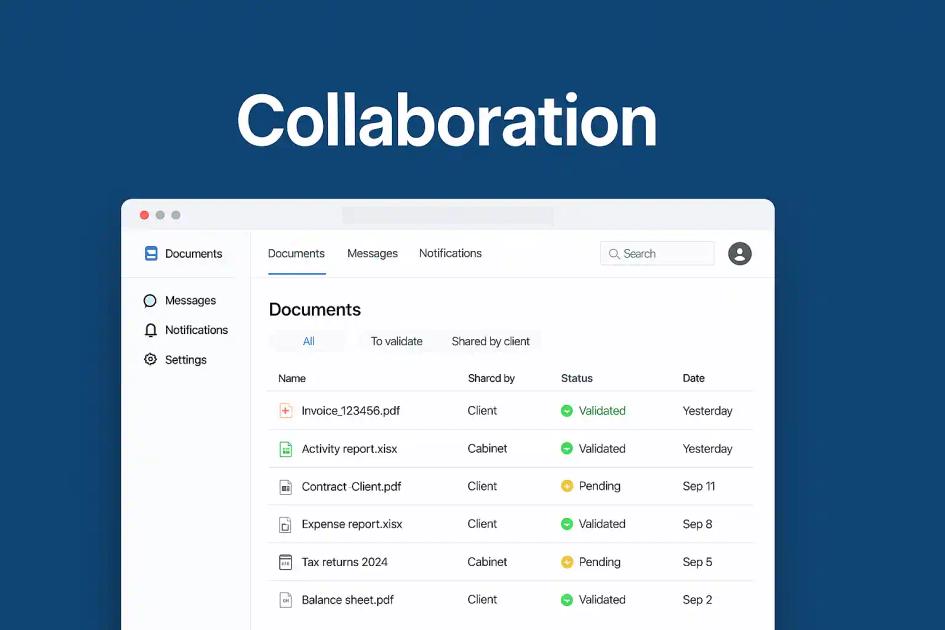
Task: Click green status dot for Invoice_123456.pdf
Action: [x=567, y=411]
